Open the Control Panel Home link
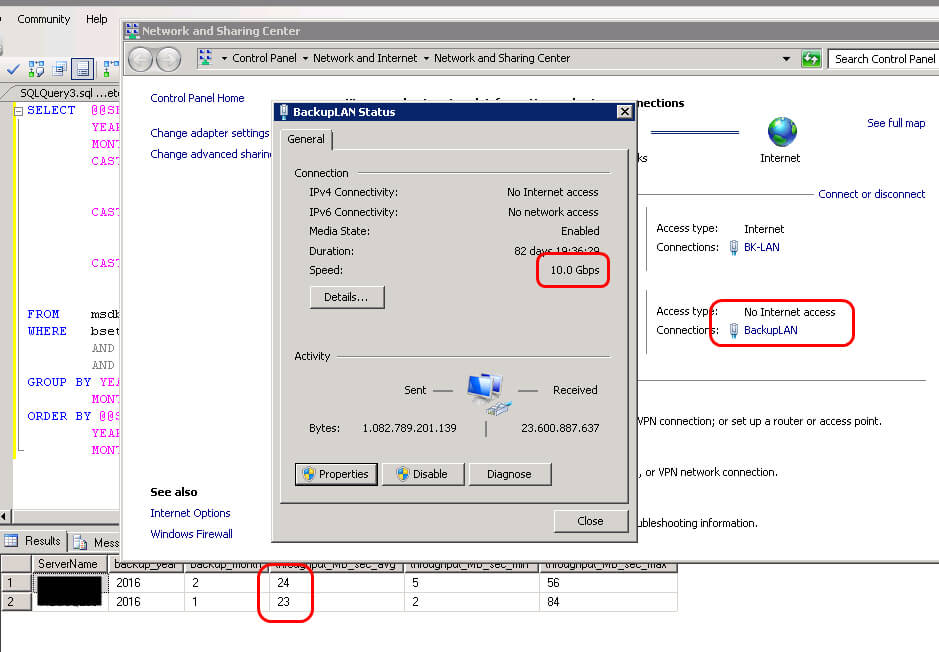 197,98
